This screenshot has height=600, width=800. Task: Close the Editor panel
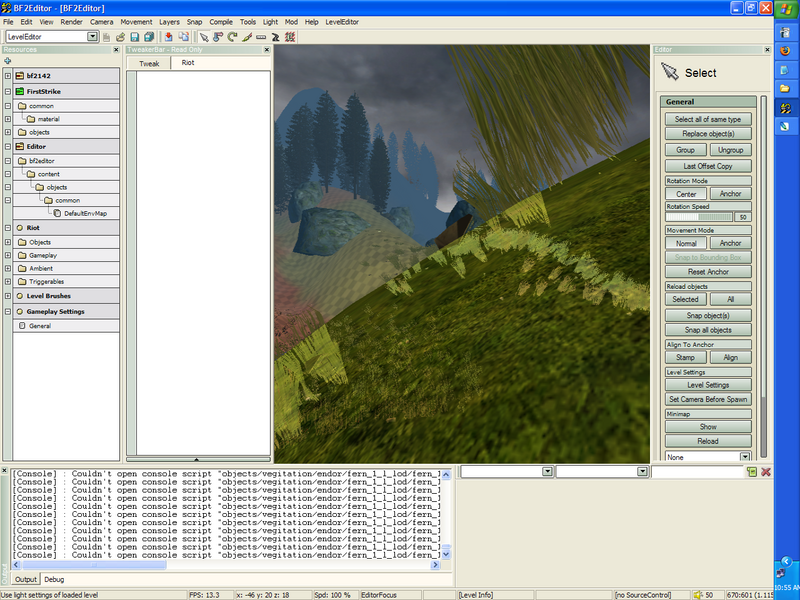click(x=767, y=49)
